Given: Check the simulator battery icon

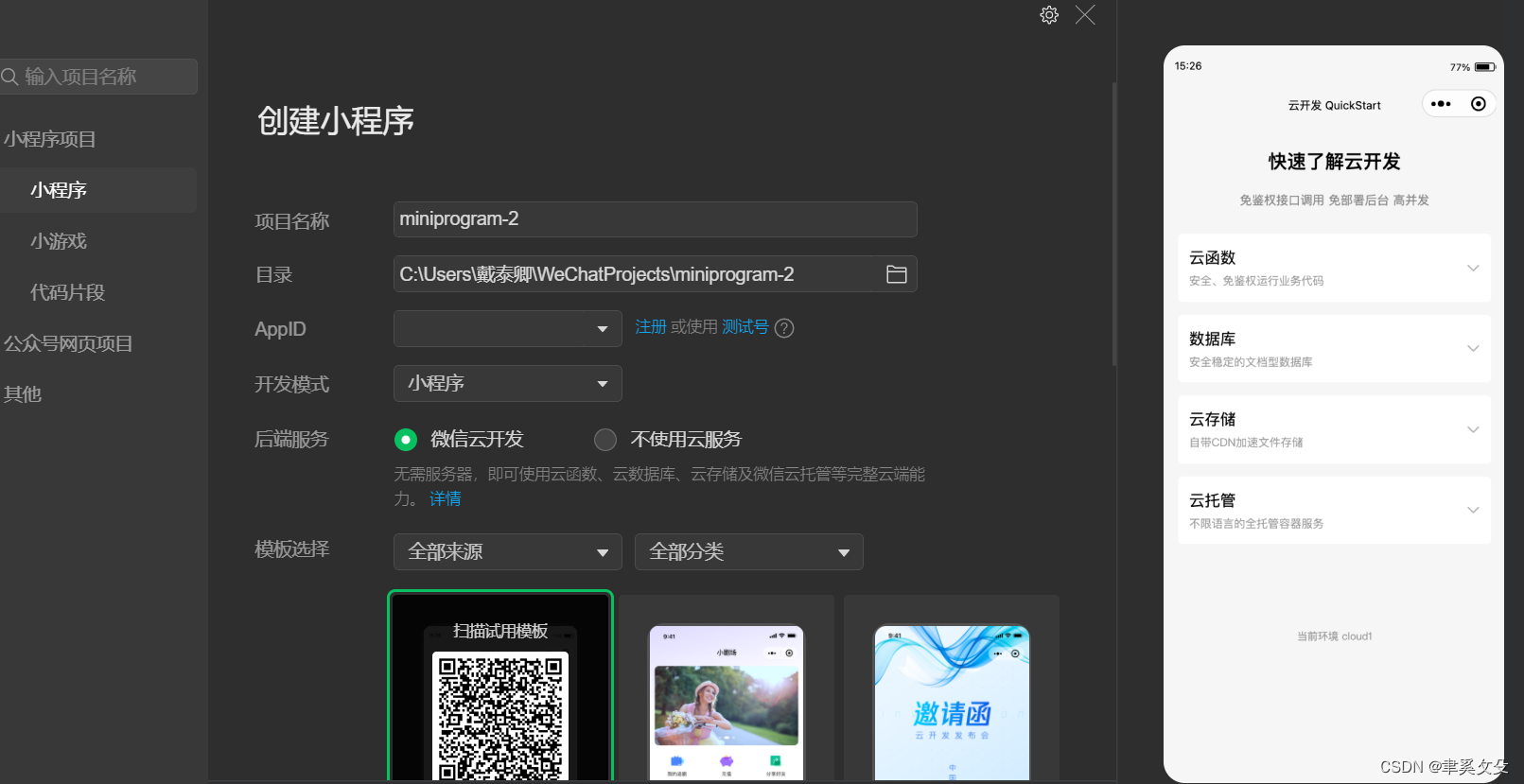Looking at the screenshot, I should [1484, 67].
